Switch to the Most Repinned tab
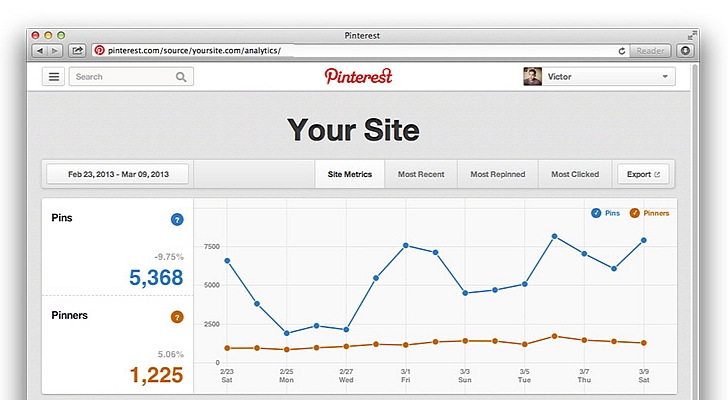The height and width of the screenshot is (400, 728). (498, 174)
